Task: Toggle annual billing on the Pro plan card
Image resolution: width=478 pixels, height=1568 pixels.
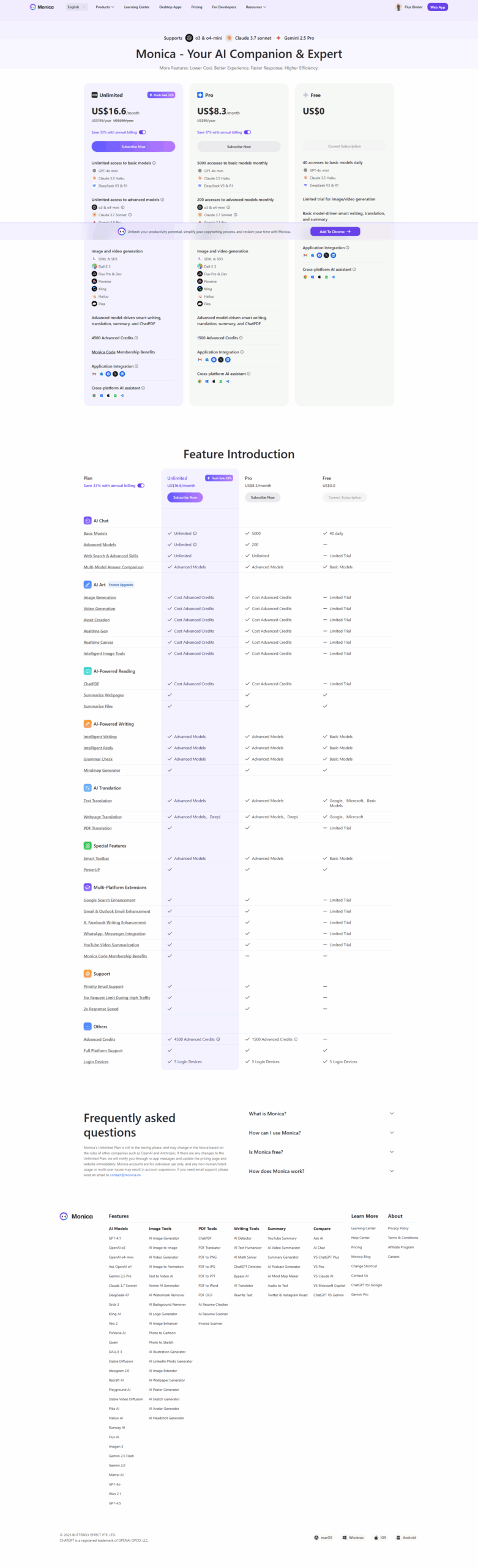Action: (x=247, y=132)
